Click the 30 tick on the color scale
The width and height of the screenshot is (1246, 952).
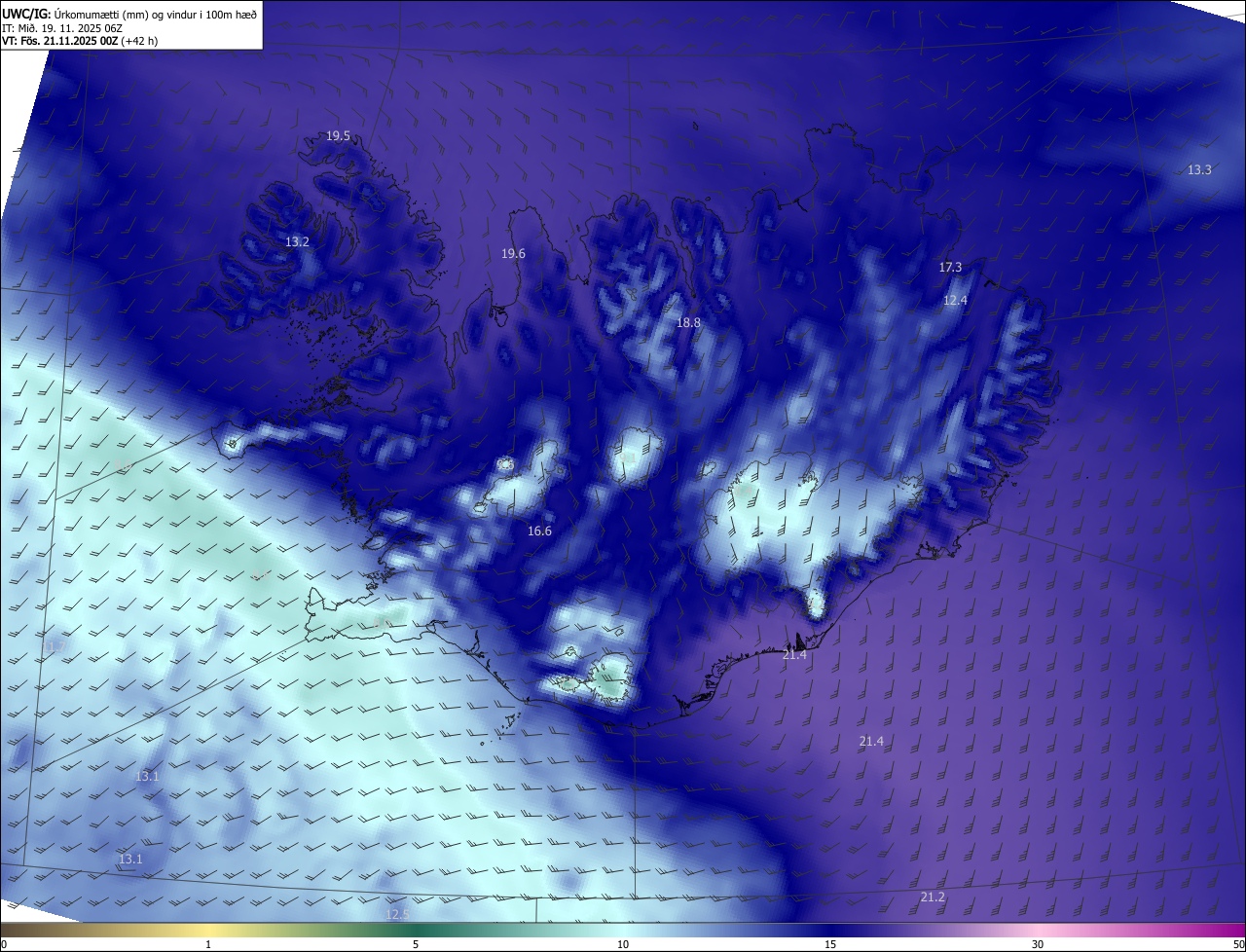pyautogui.click(x=1038, y=944)
